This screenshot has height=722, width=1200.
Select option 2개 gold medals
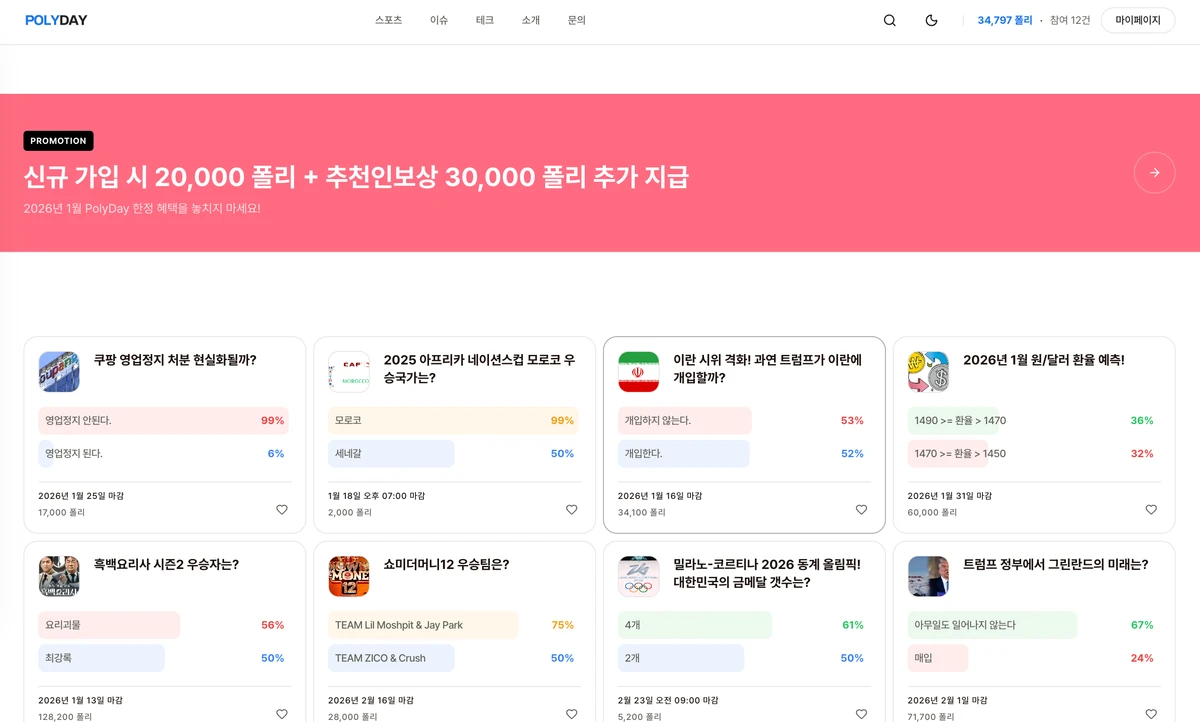[744, 658]
